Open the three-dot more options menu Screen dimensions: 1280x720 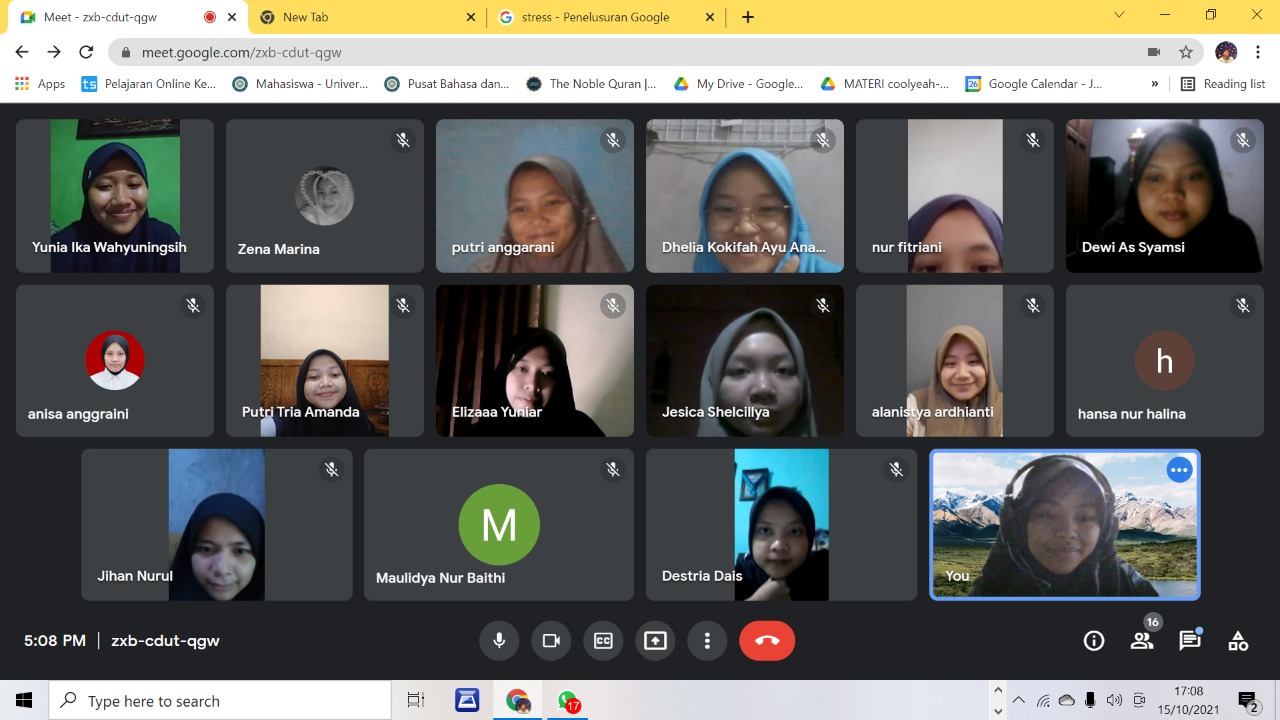(x=707, y=641)
